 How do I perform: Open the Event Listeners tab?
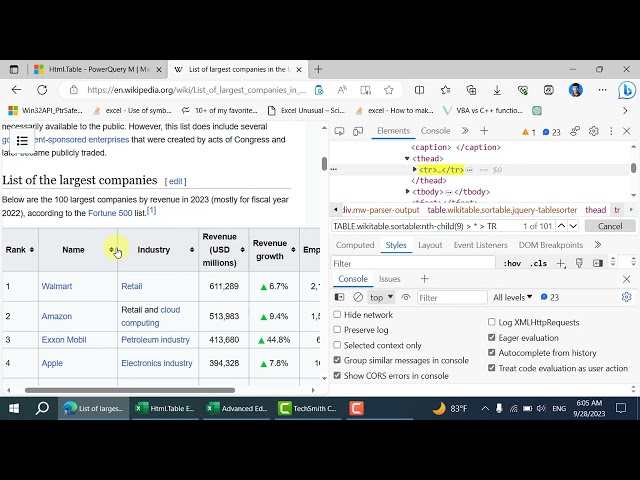pos(480,245)
